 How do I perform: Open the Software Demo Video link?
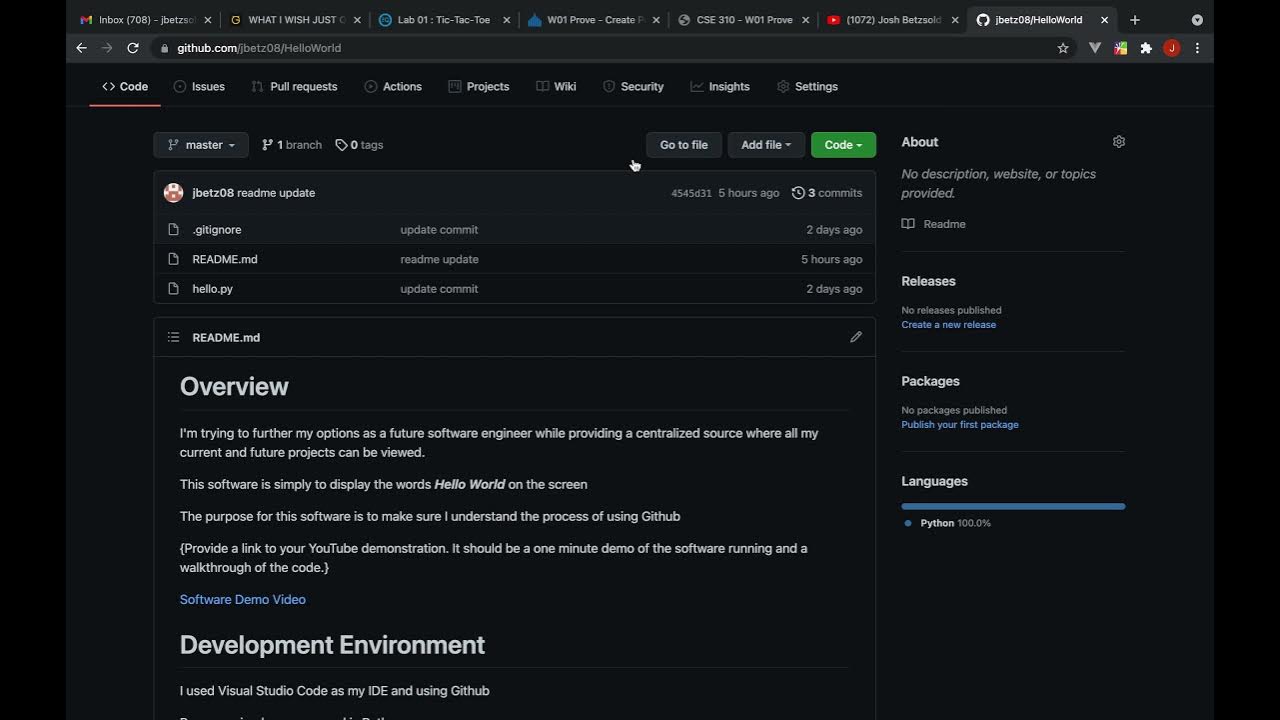[x=243, y=600]
